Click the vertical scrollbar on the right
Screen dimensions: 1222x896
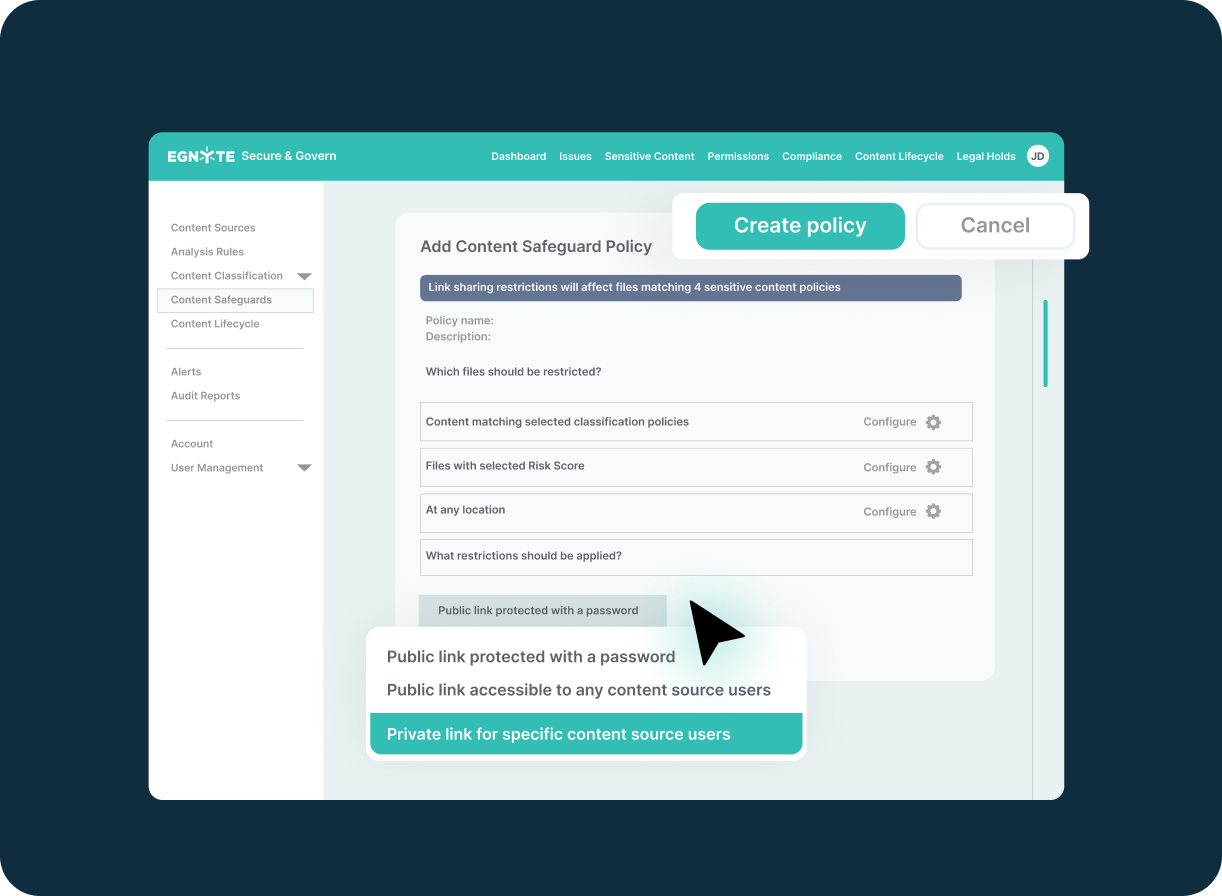(1045, 343)
